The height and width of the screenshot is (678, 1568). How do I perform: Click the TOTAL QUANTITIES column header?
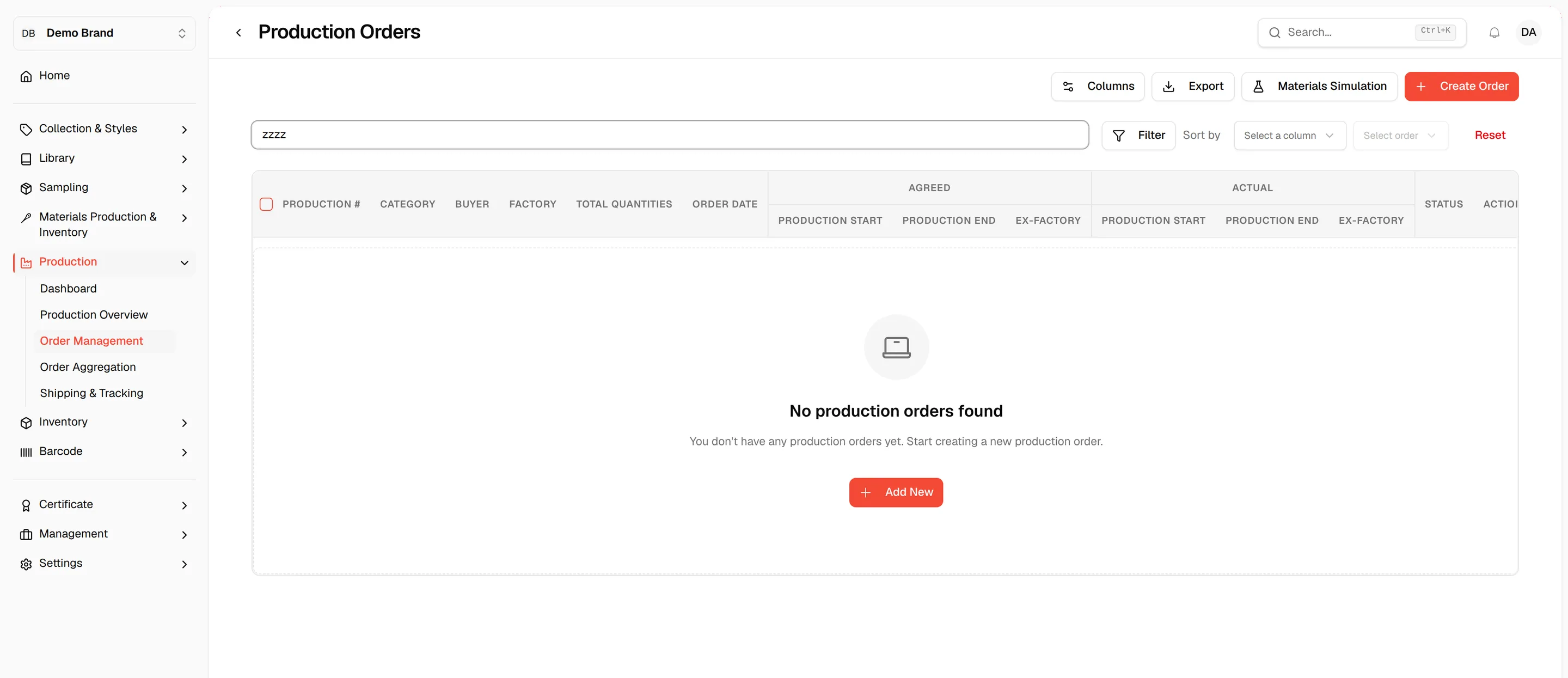[623, 204]
